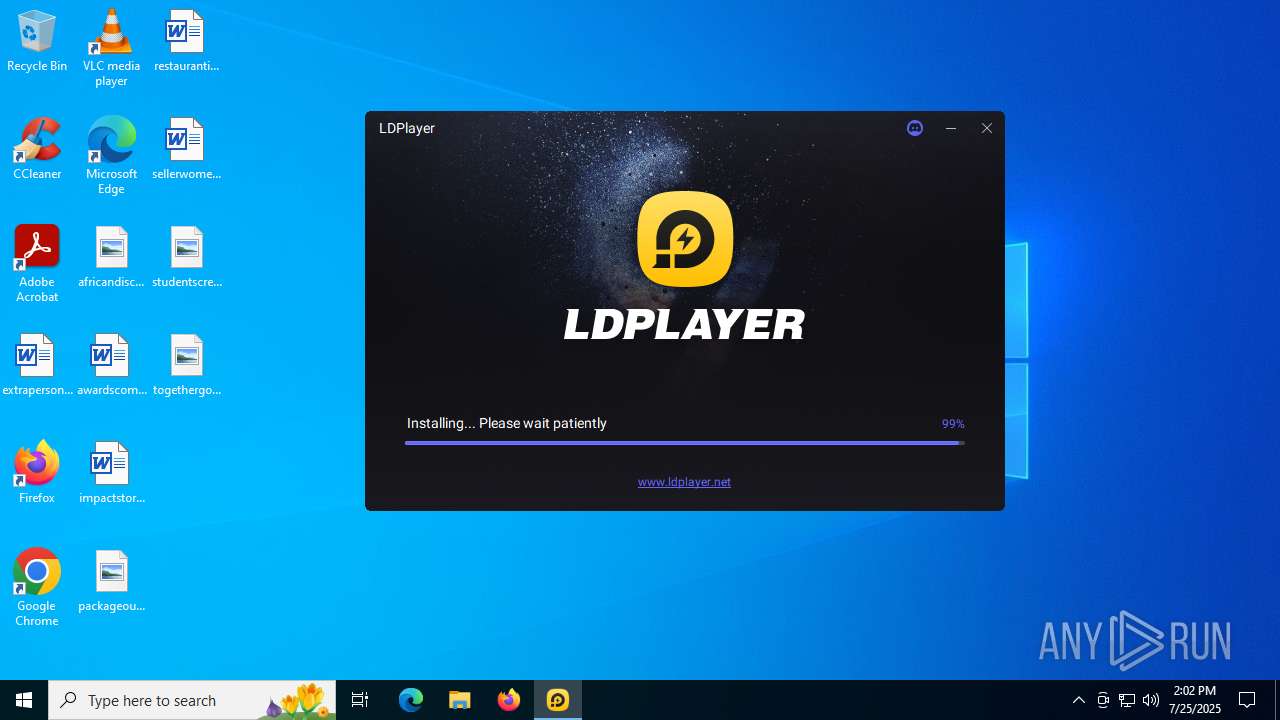Viewport: 1280px width, 720px height.
Task: Select the studentscre... image file
Action: pos(186,258)
